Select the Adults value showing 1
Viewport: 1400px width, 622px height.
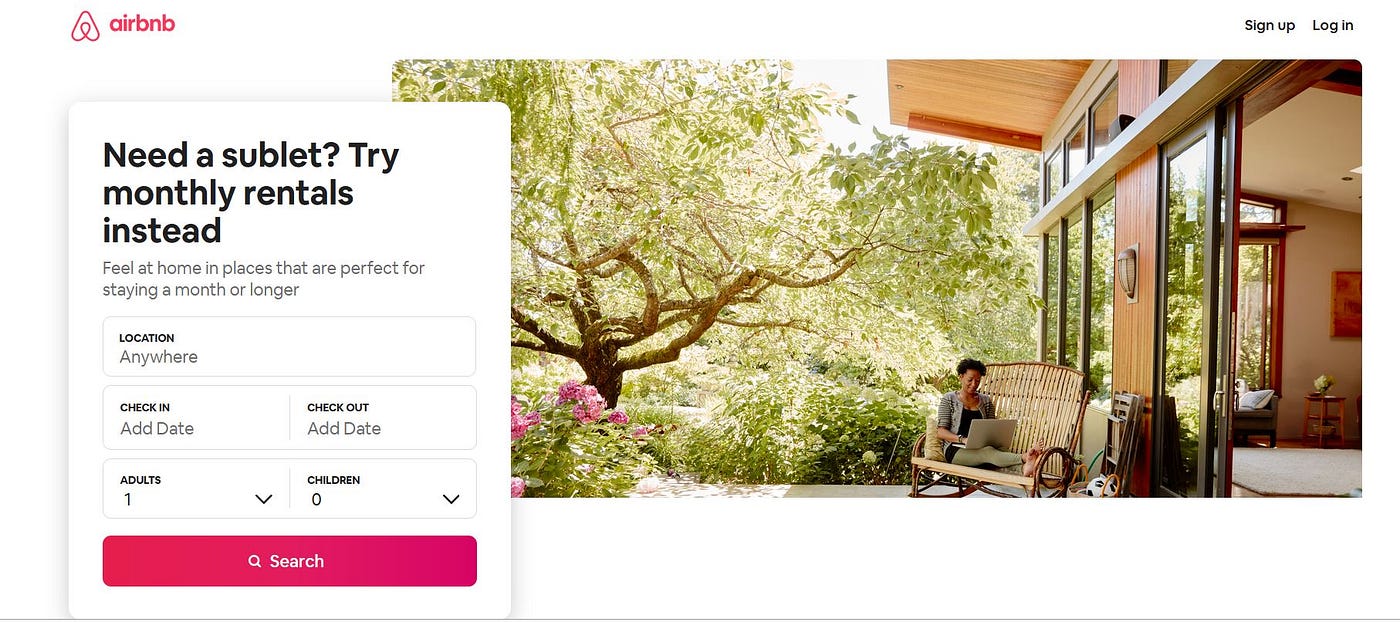128,499
